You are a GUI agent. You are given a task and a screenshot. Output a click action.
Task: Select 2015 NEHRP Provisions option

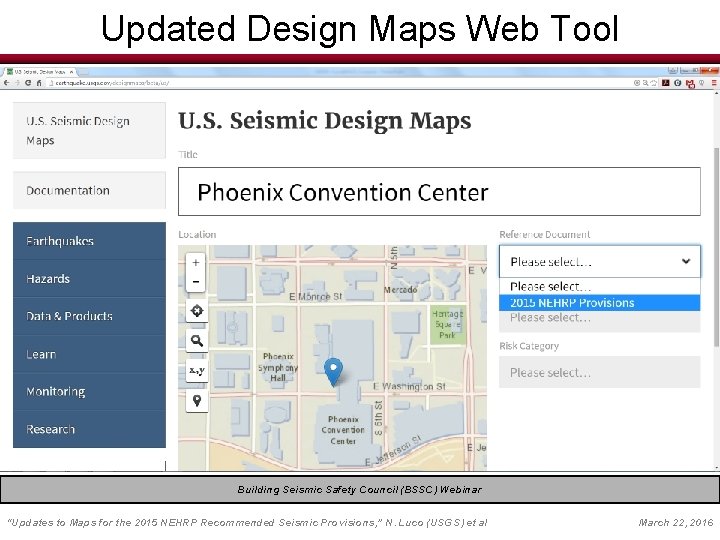[600, 303]
